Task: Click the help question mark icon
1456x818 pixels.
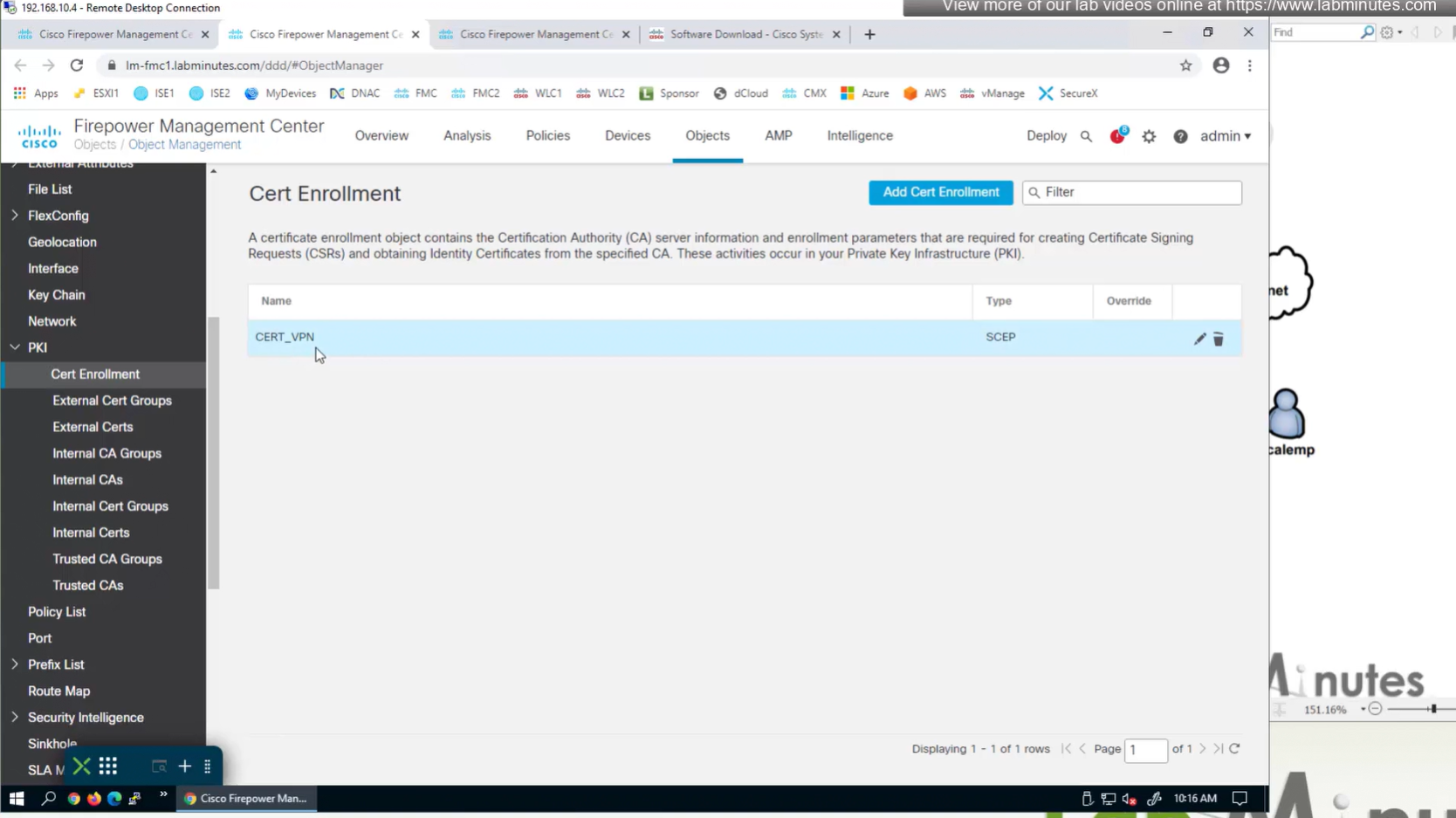Action: [1180, 136]
